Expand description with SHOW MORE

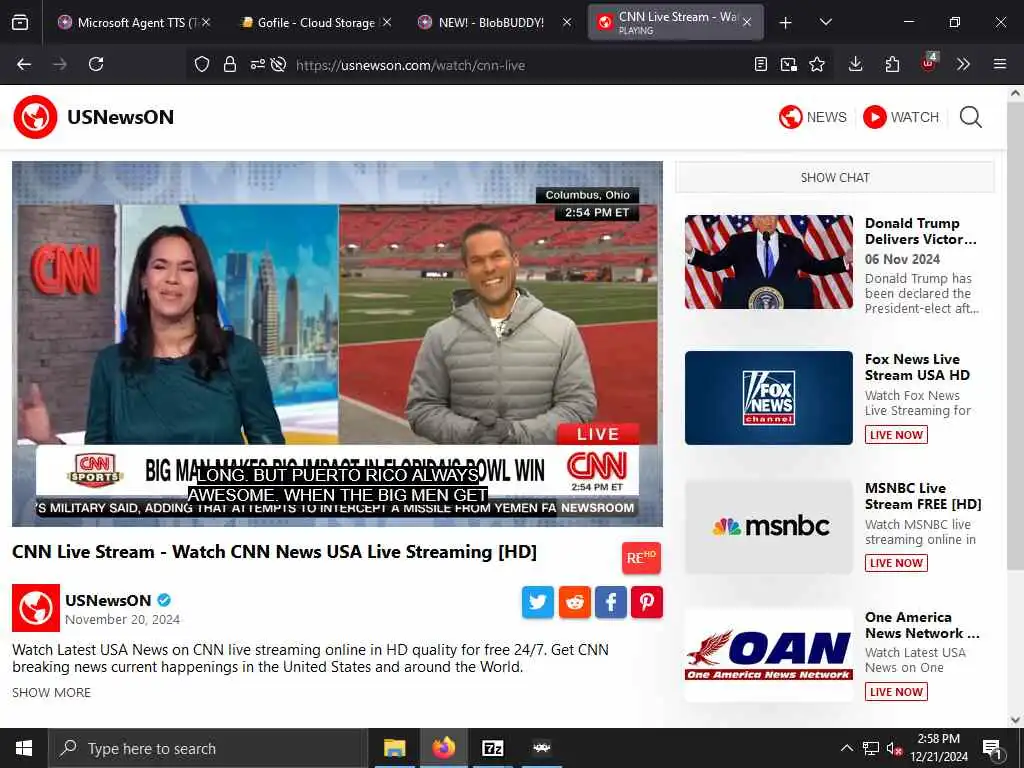(52, 692)
